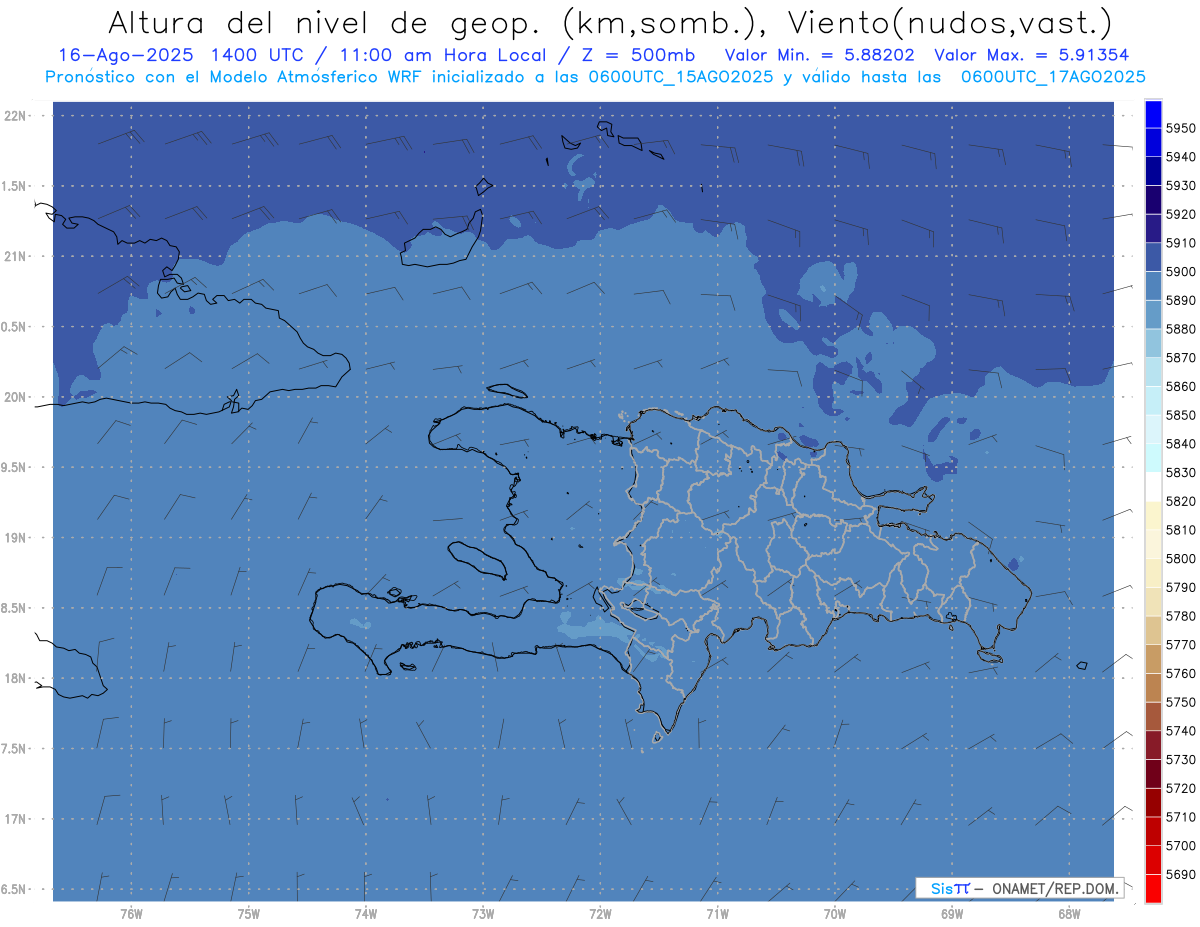
Task: Click the '22N' latitude label
Action: click(16, 115)
